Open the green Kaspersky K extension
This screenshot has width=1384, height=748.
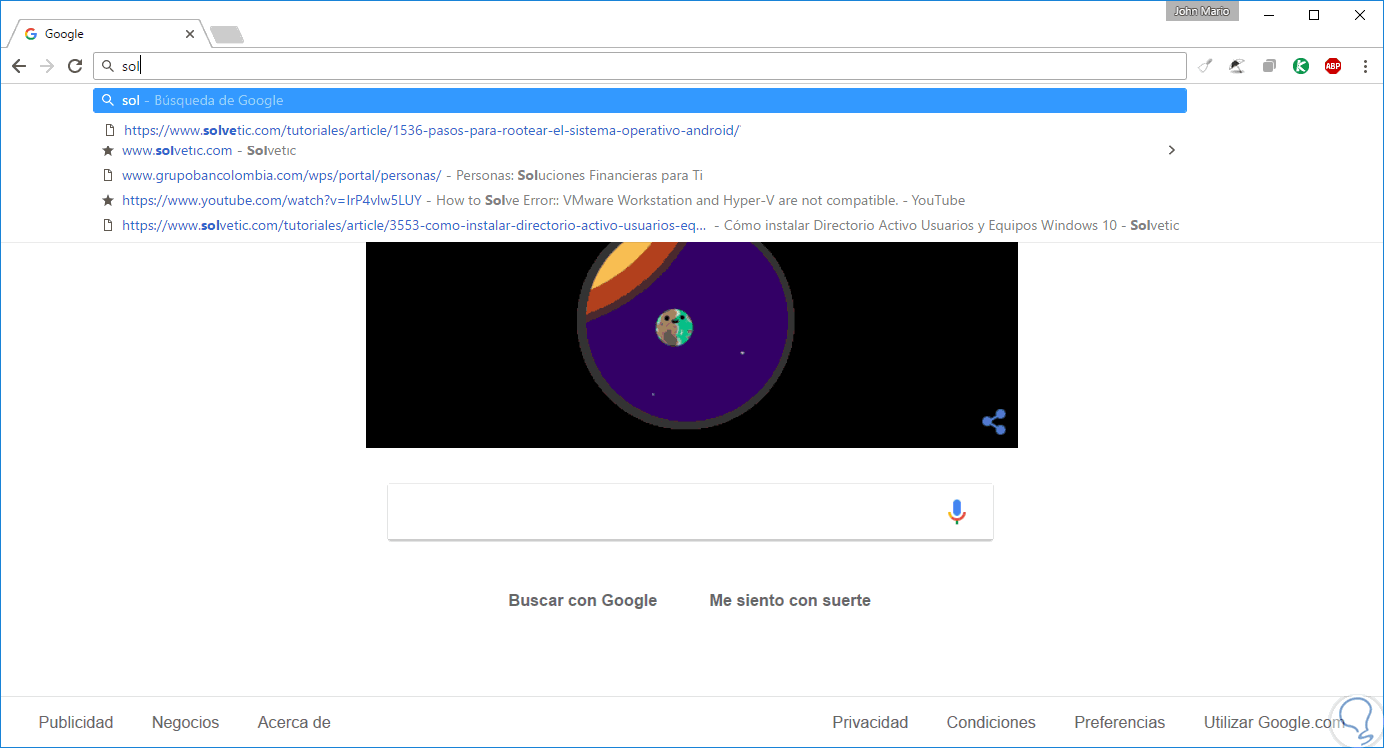tap(1301, 66)
